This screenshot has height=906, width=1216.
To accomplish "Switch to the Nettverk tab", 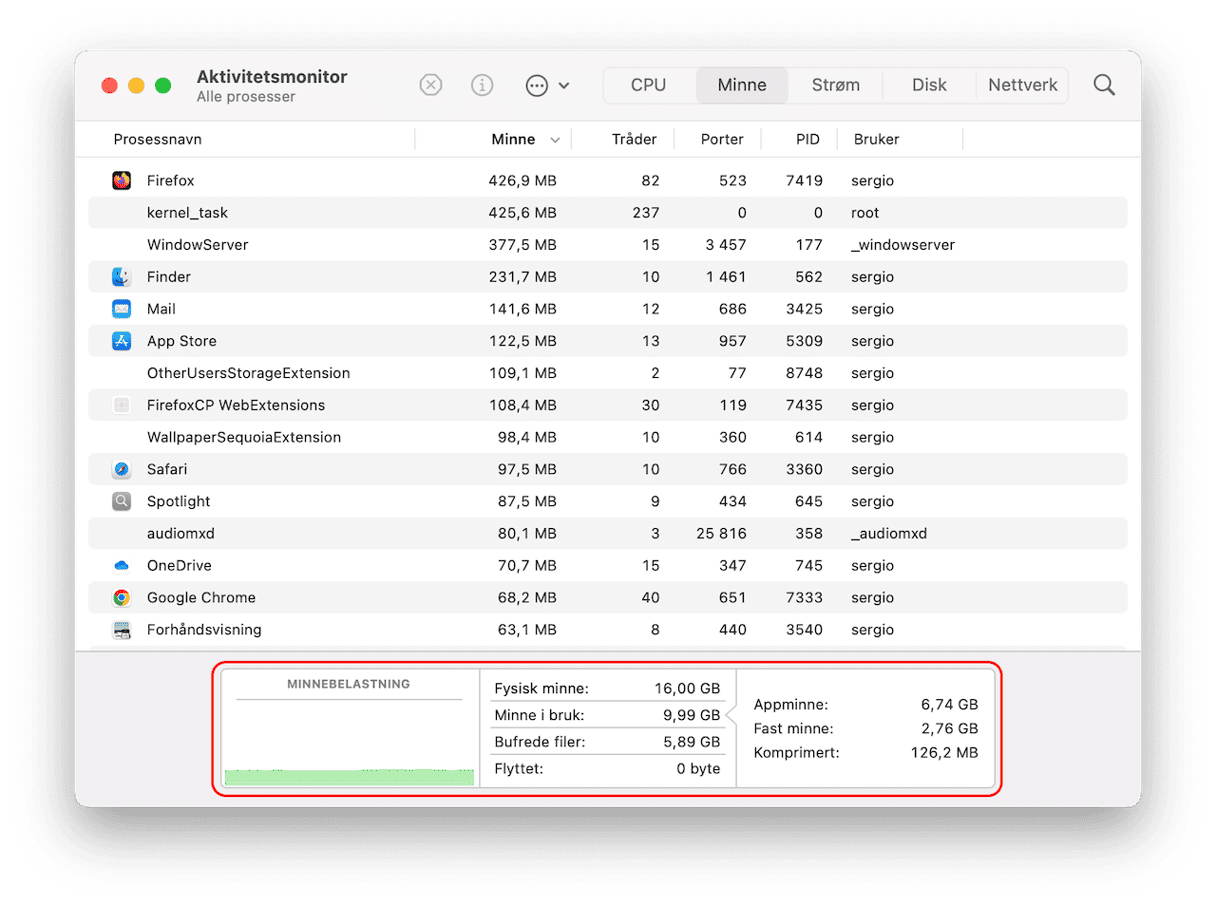I will pyautogui.click(x=1023, y=85).
